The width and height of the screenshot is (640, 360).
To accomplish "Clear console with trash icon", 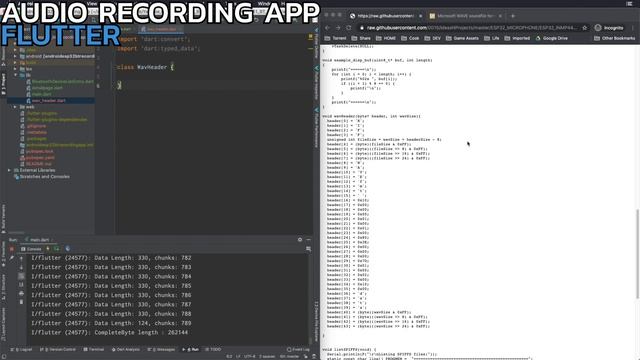I will pos(21,302).
